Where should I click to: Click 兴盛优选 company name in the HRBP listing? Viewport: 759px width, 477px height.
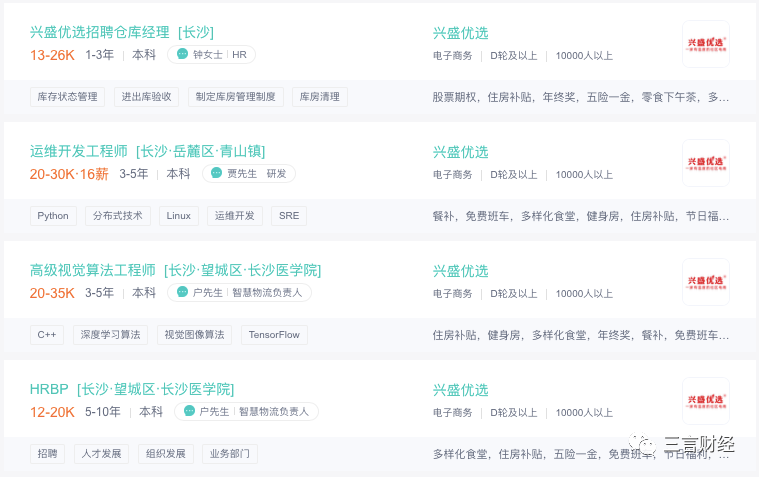point(460,390)
